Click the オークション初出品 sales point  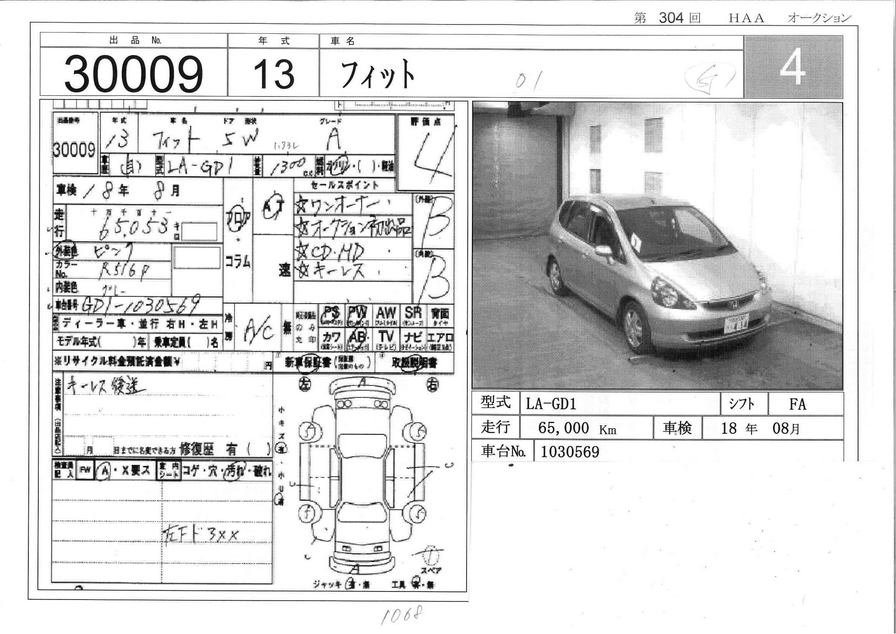point(353,227)
